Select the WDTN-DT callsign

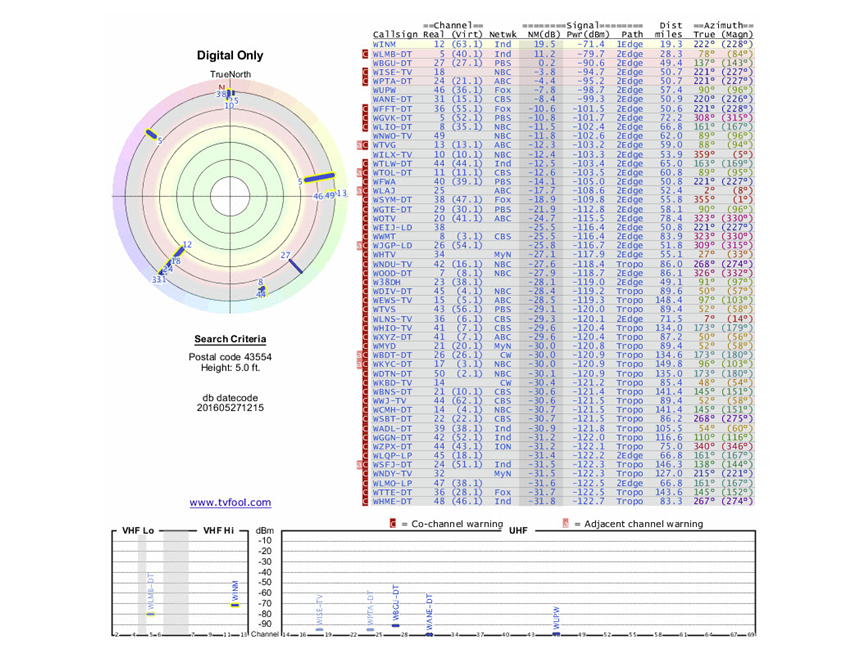[392, 374]
